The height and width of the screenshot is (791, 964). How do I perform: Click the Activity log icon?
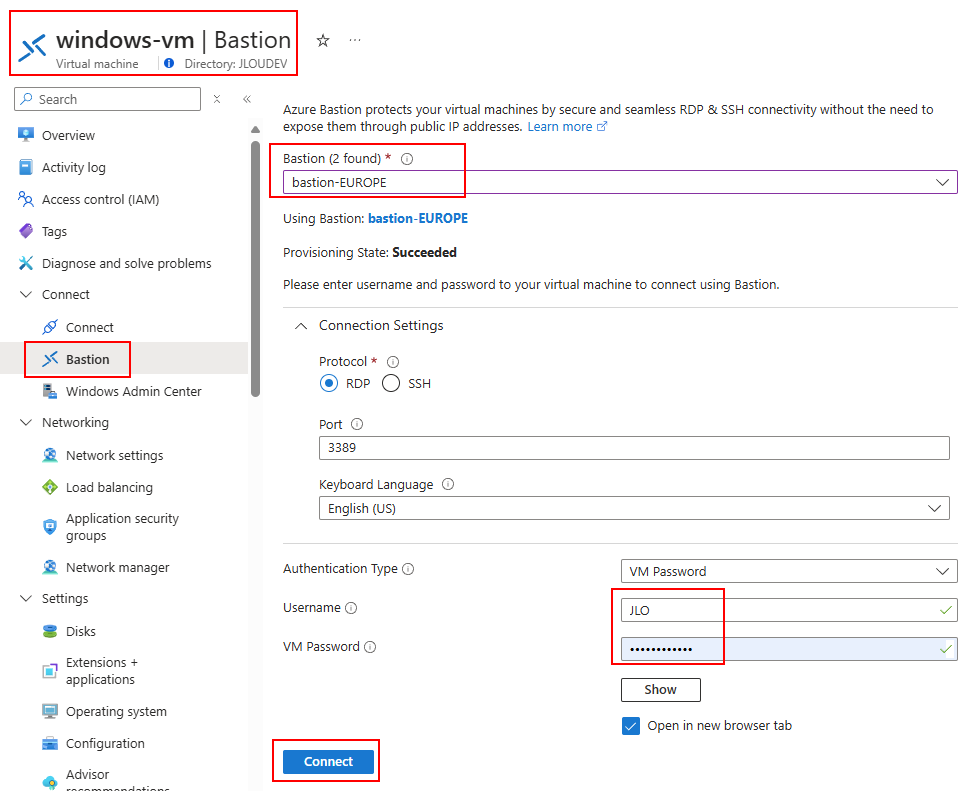pos(26,167)
